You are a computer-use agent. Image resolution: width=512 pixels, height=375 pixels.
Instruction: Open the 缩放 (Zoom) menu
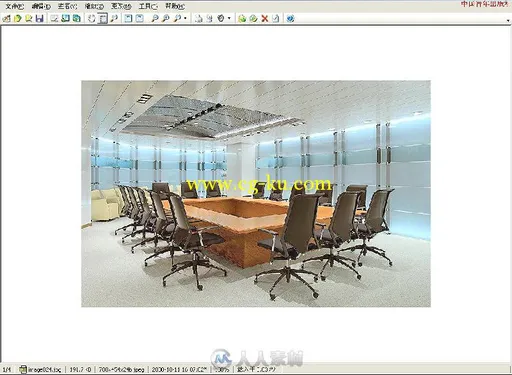pyautogui.click(x=94, y=6)
